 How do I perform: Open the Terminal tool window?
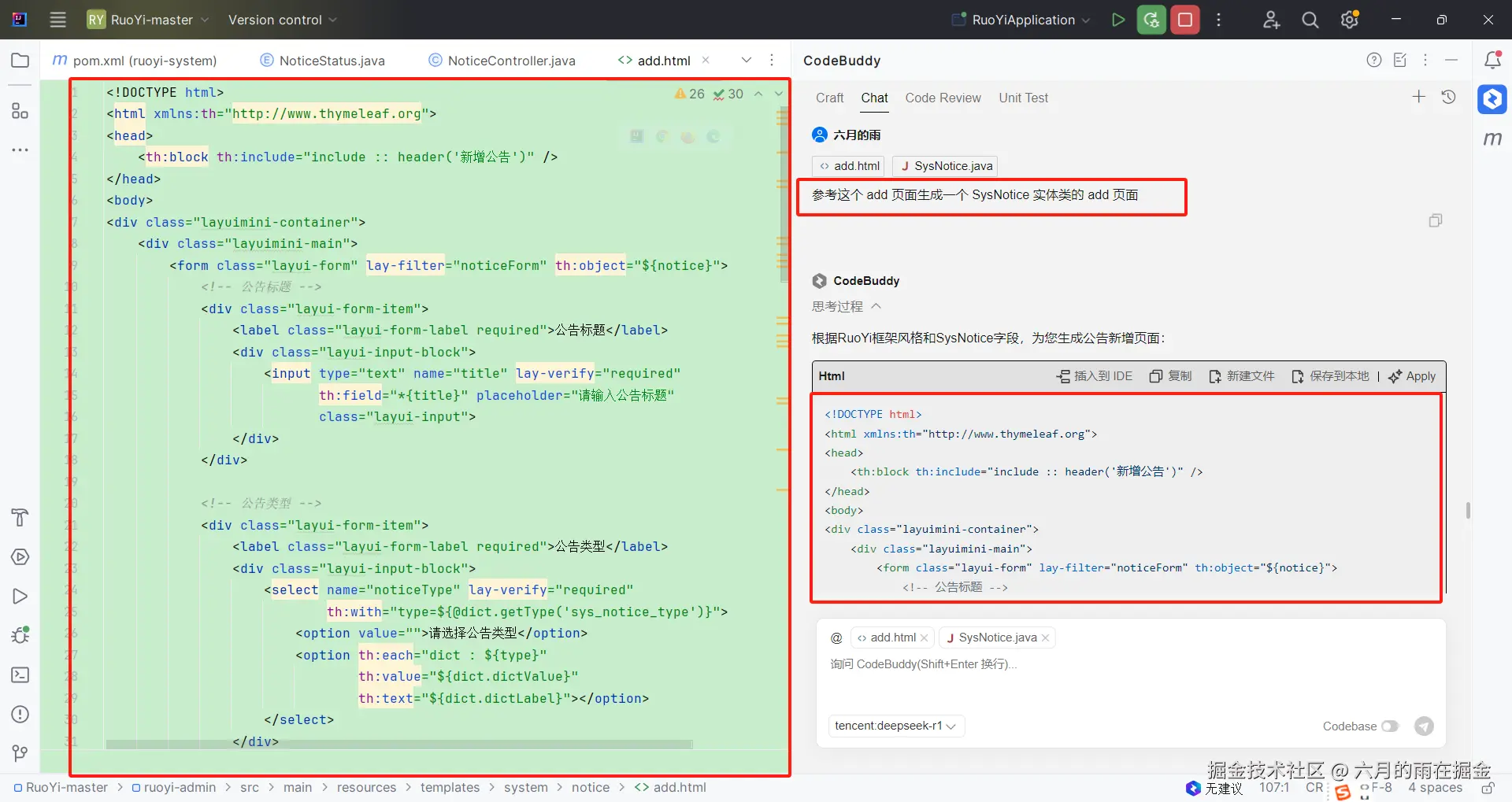pos(20,674)
